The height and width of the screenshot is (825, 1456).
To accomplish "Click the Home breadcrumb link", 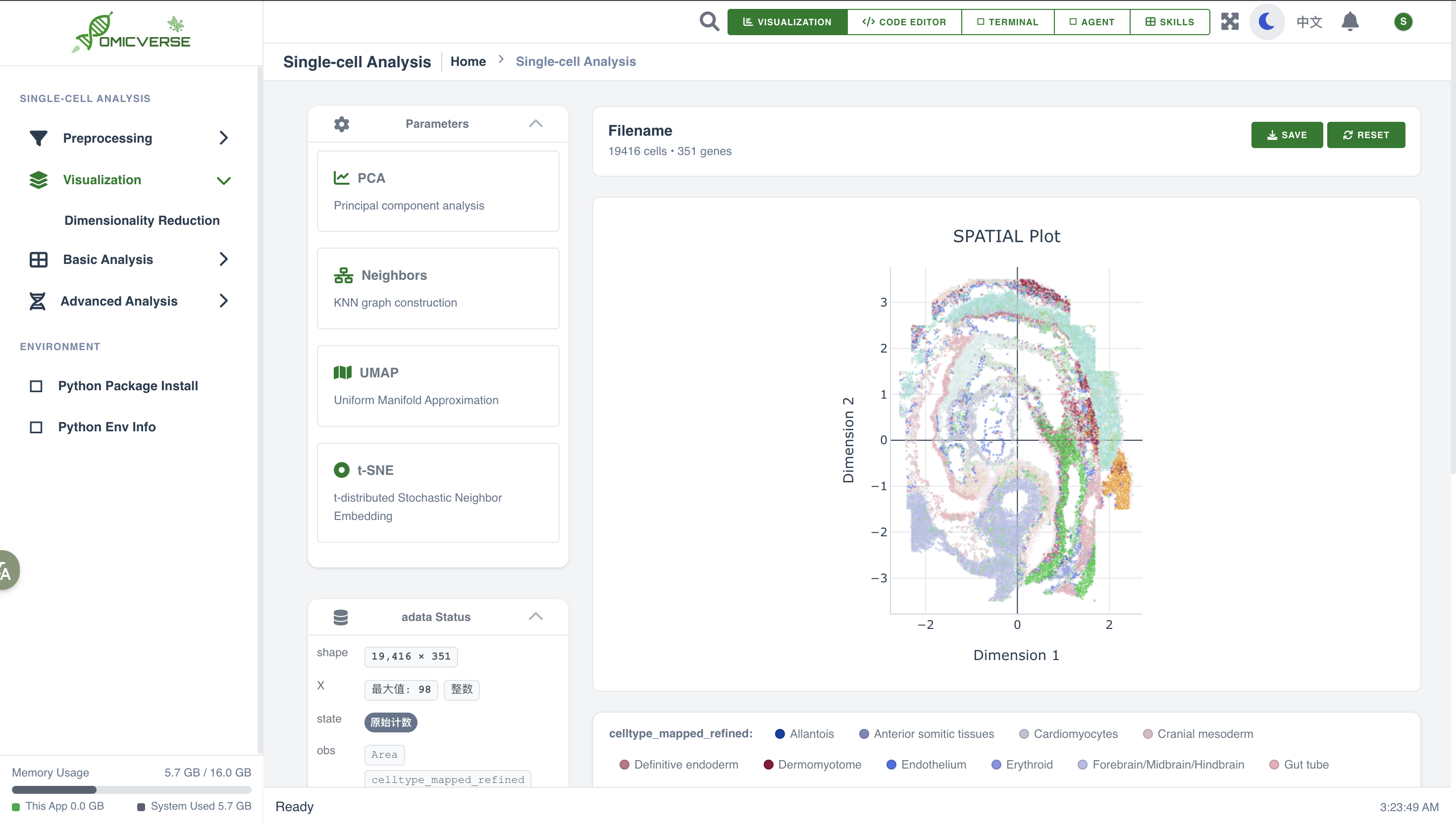I will (468, 61).
